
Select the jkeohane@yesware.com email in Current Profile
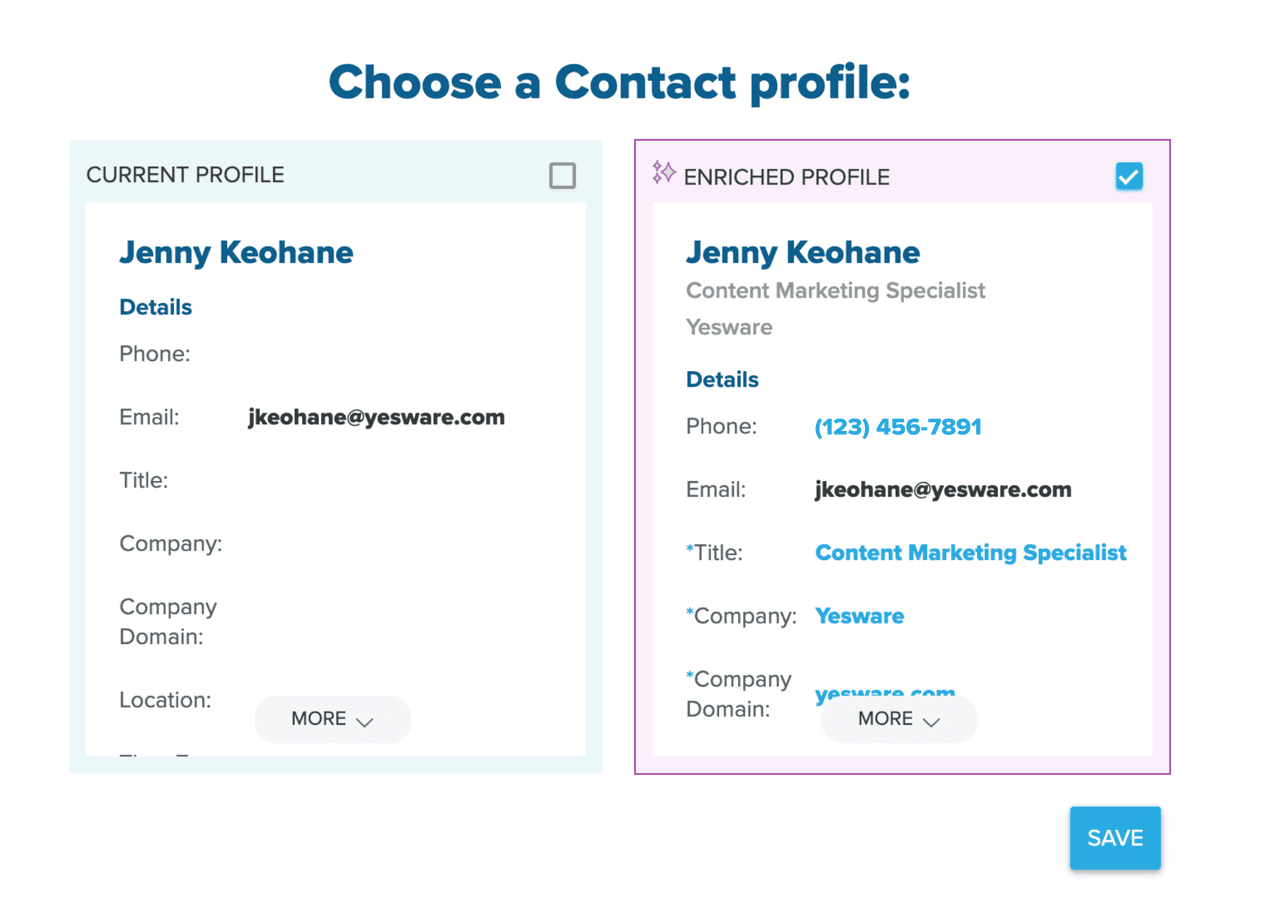pos(376,418)
